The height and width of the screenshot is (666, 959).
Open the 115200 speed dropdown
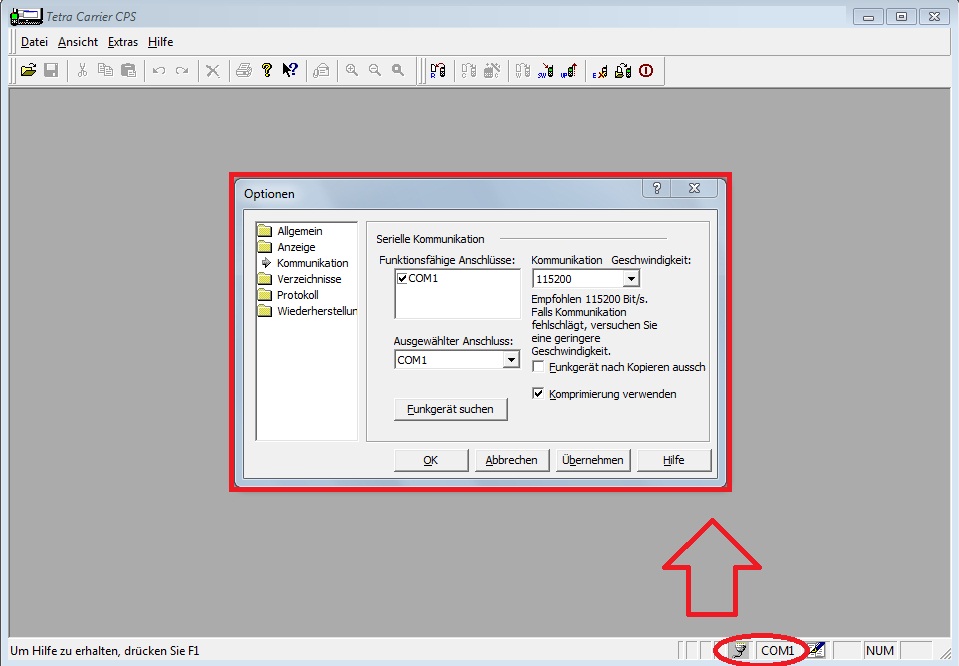point(631,279)
